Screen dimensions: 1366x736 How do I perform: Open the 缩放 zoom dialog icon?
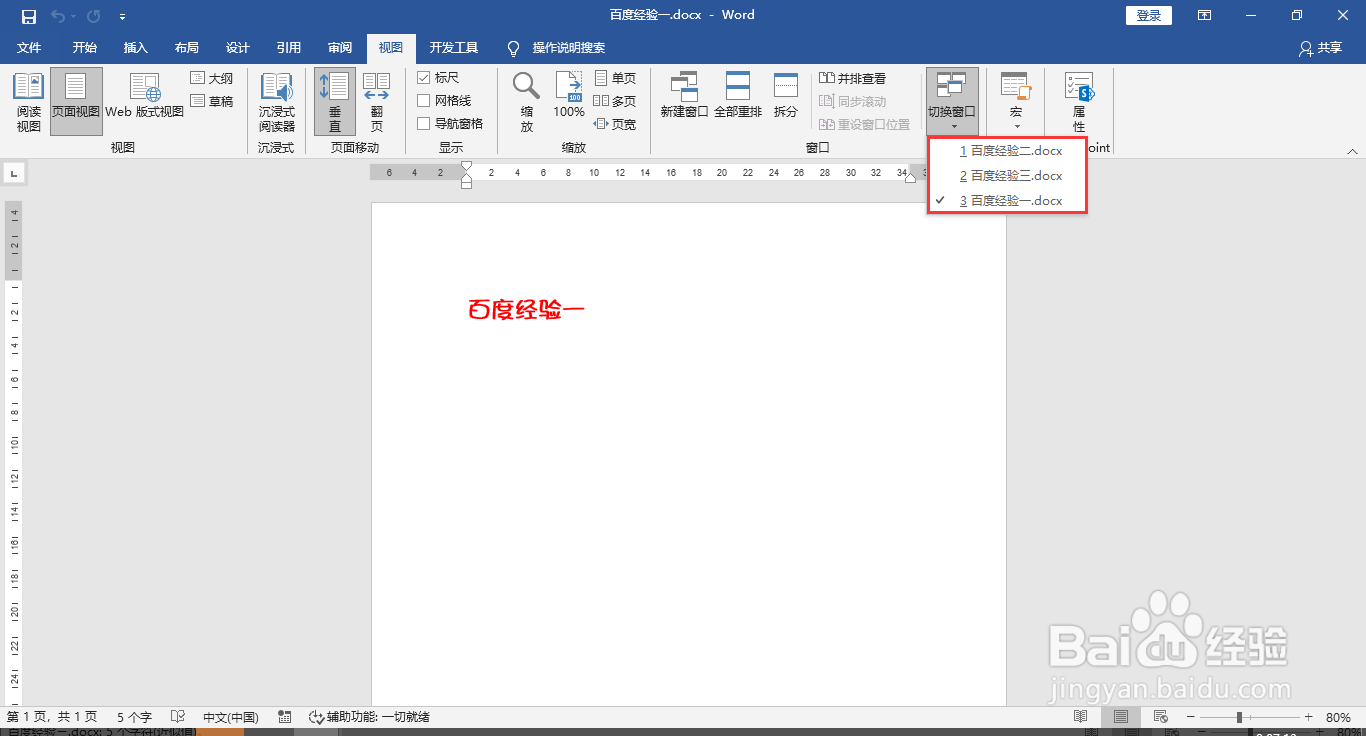pyautogui.click(x=525, y=99)
